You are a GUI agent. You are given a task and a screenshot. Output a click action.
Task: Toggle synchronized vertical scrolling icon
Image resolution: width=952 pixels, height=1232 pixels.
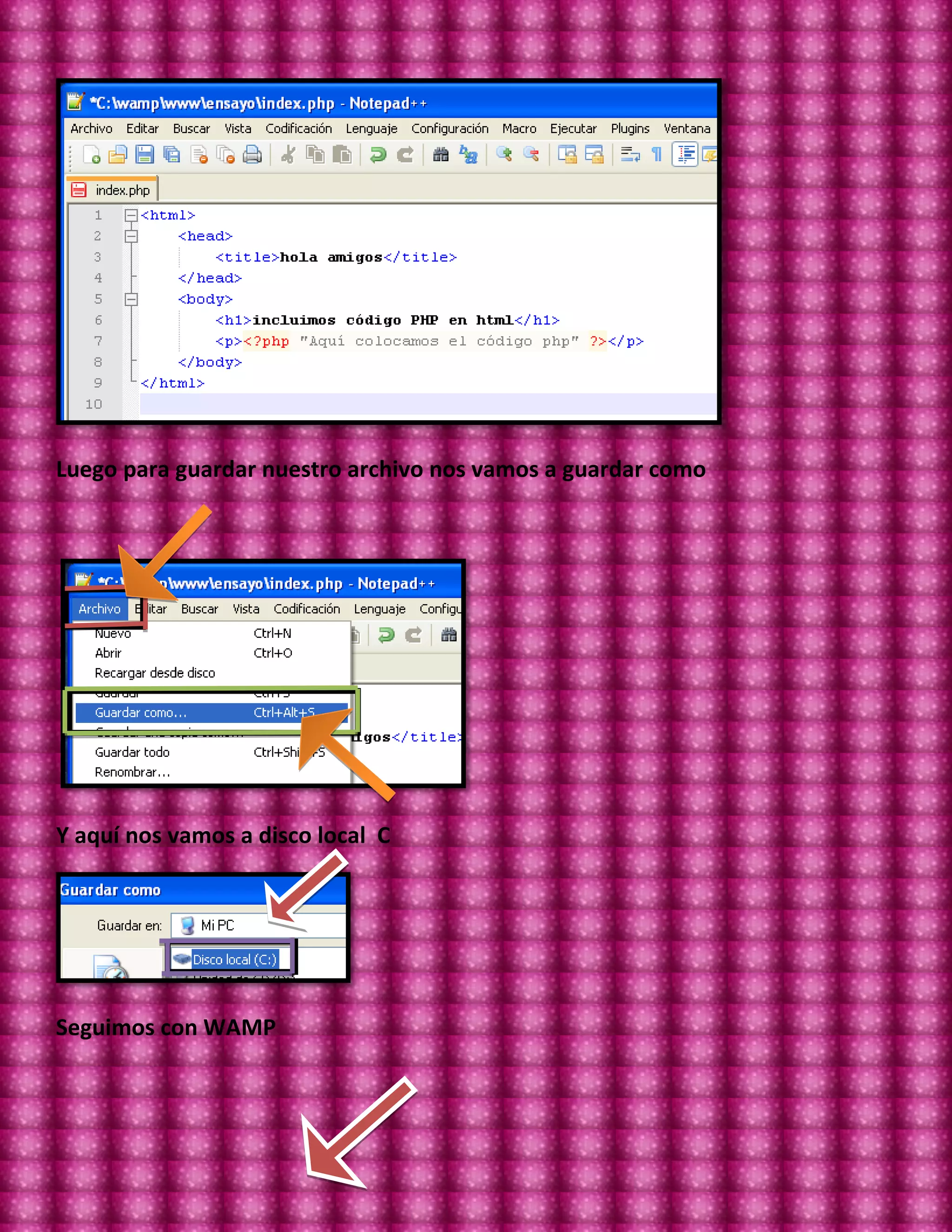click(x=567, y=154)
